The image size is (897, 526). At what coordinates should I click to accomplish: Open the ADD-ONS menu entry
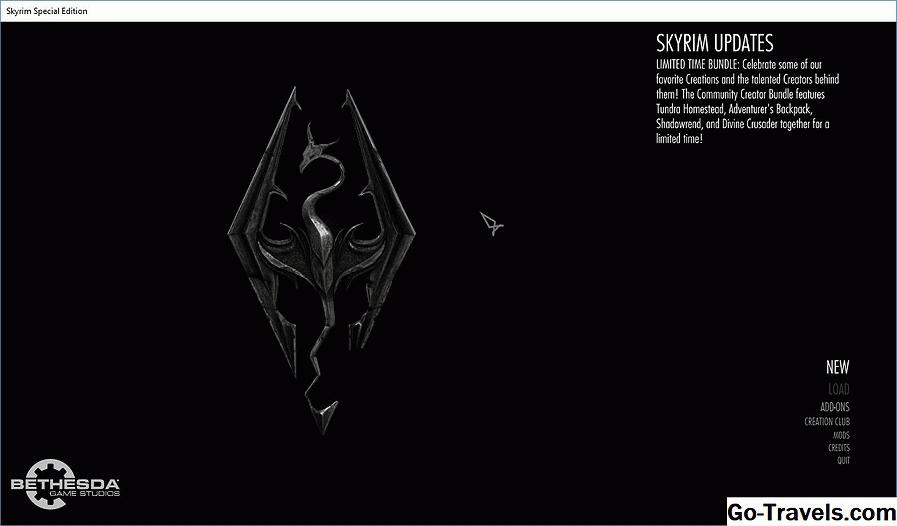835,407
